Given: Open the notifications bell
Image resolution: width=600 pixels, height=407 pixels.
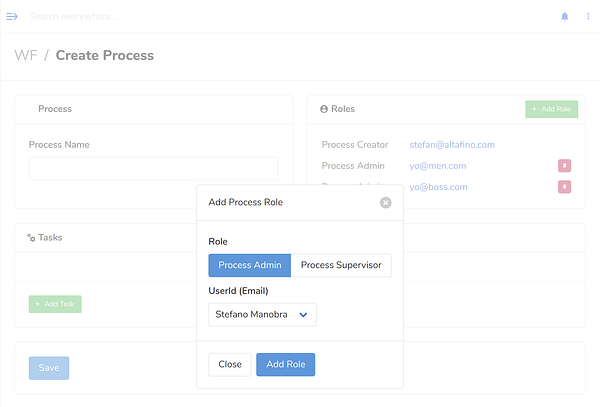Looking at the screenshot, I should coord(565,17).
